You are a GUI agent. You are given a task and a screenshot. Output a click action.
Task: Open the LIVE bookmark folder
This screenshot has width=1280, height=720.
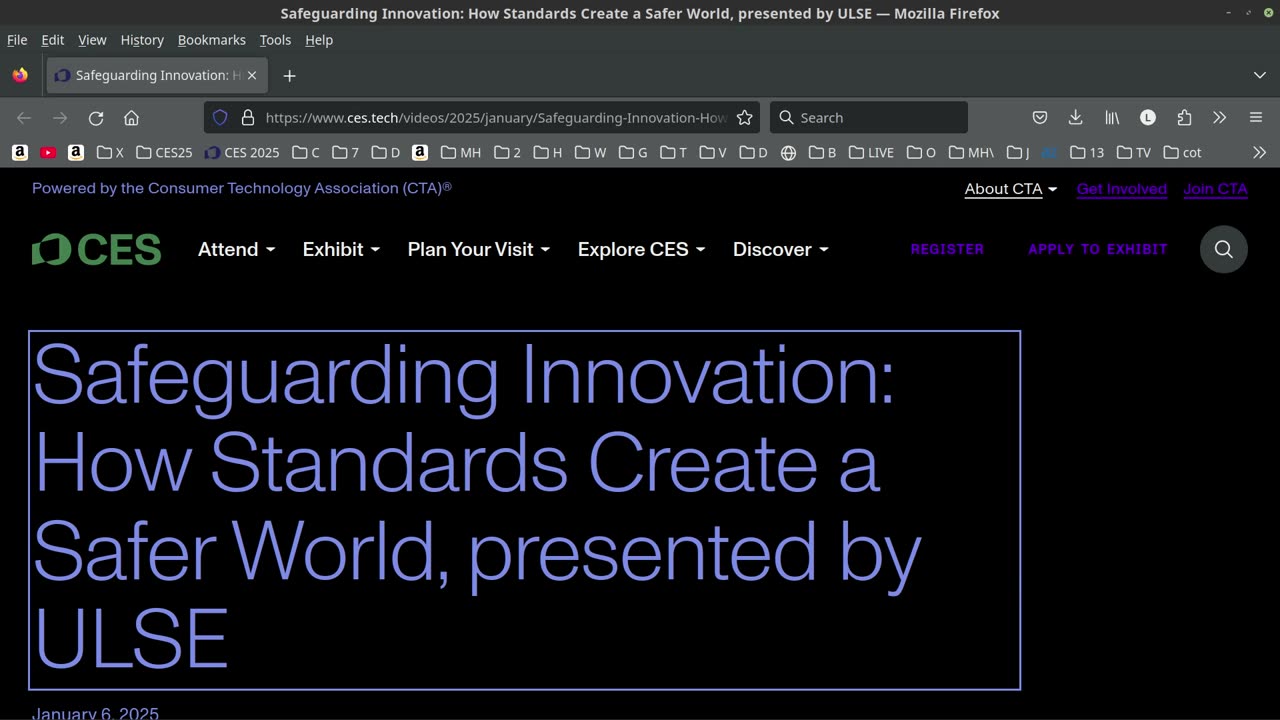point(871,153)
